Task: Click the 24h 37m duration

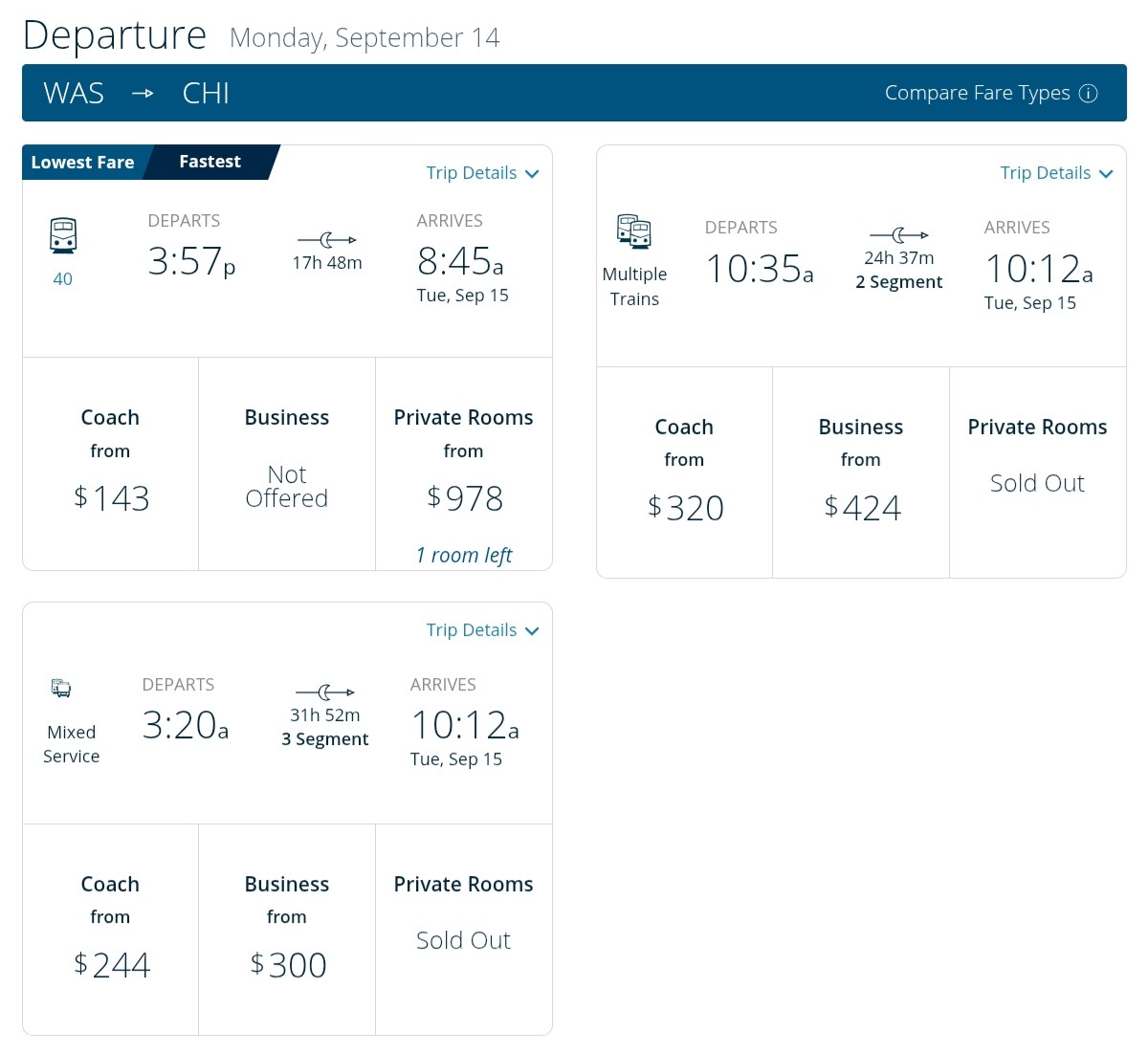Action: click(899, 258)
